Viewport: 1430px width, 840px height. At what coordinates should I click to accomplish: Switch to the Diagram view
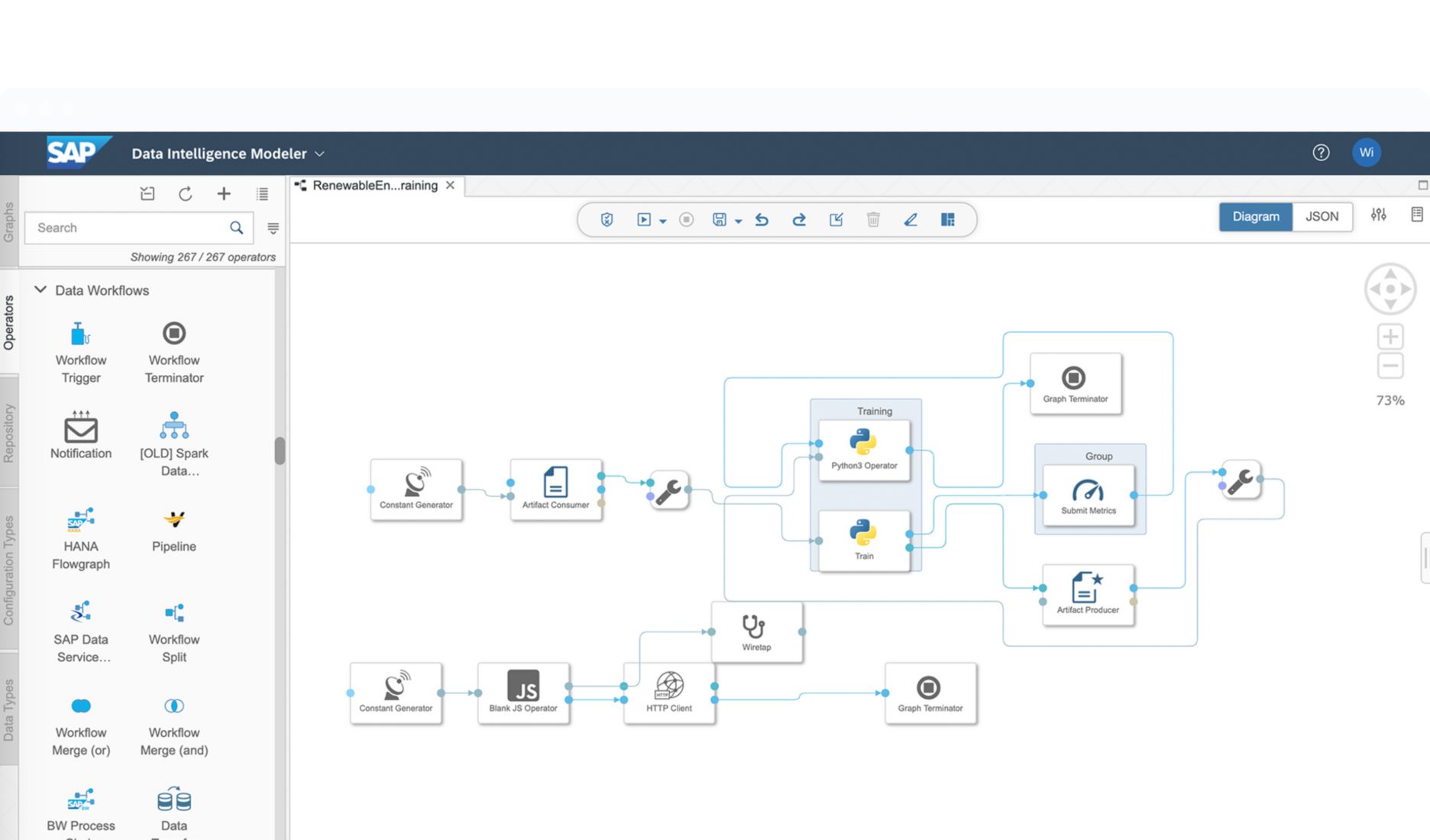click(1255, 217)
